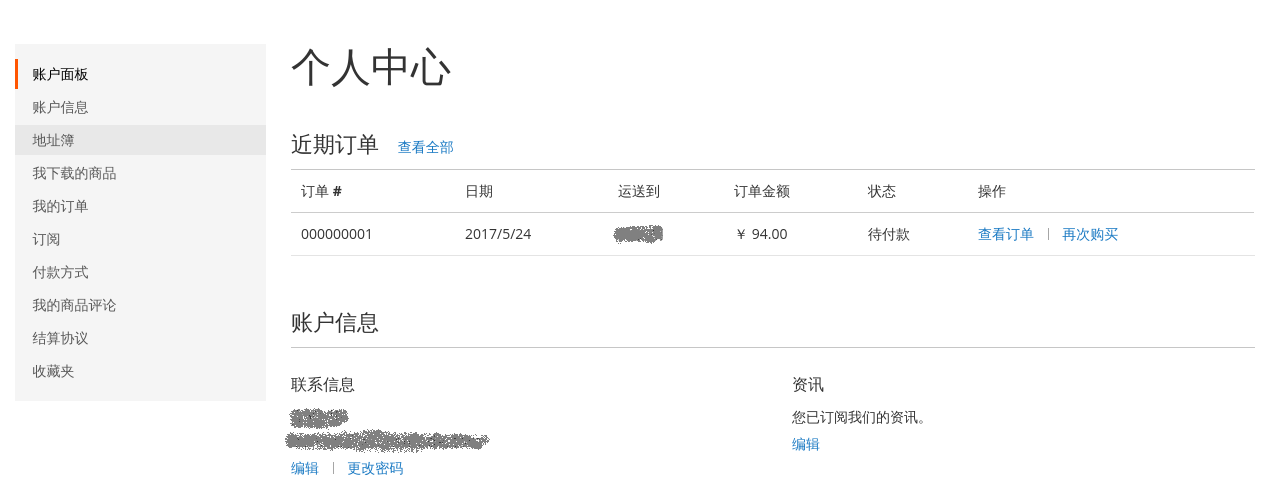Click 查看全部 next to 近期订单
1276x488 pixels.
pyautogui.click(x=425, y=147)
